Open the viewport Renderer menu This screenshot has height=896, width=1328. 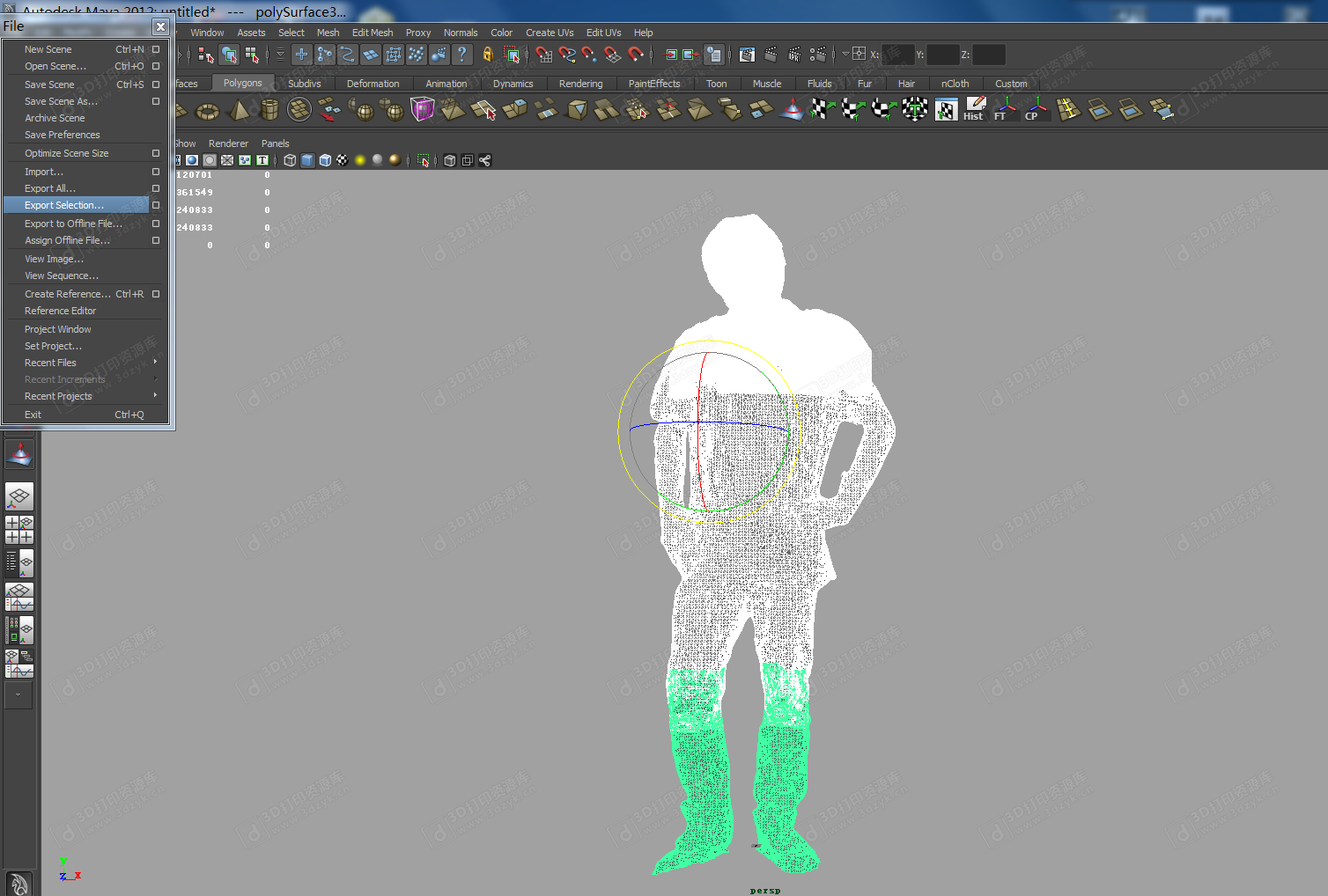pos(228,143)
